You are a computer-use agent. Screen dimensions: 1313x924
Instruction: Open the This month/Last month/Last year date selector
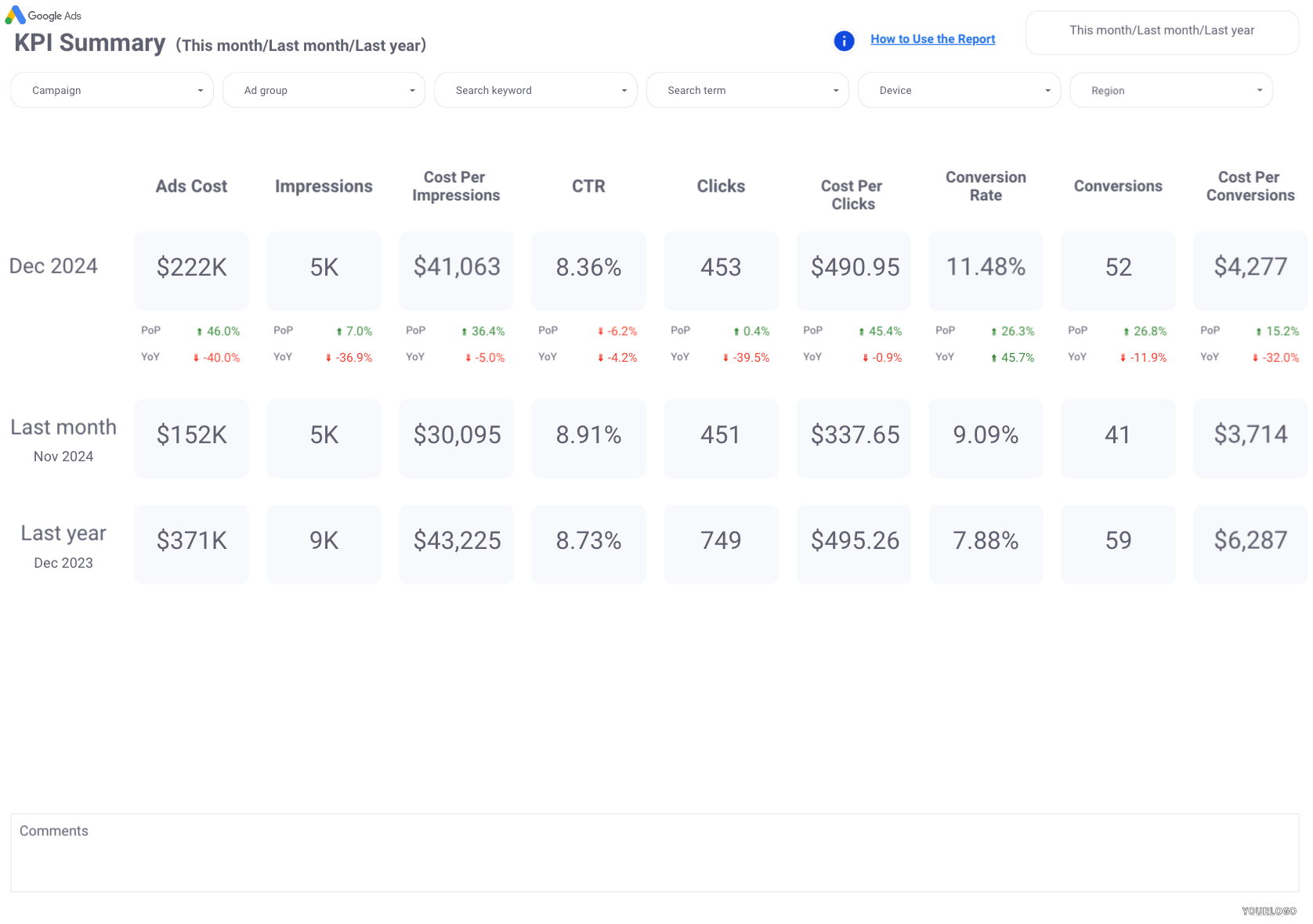click(1162, 32)
